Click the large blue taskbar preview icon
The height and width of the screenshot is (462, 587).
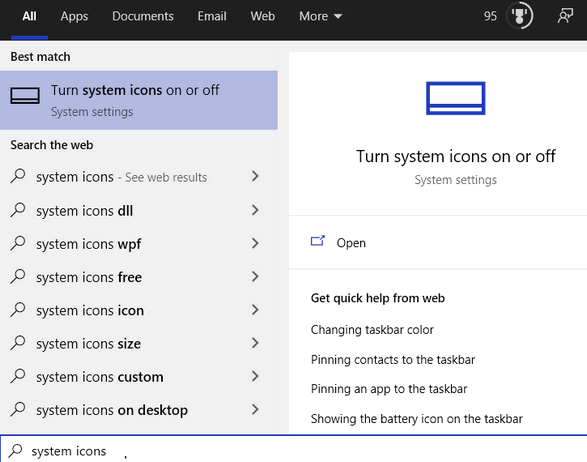[456, 98]
